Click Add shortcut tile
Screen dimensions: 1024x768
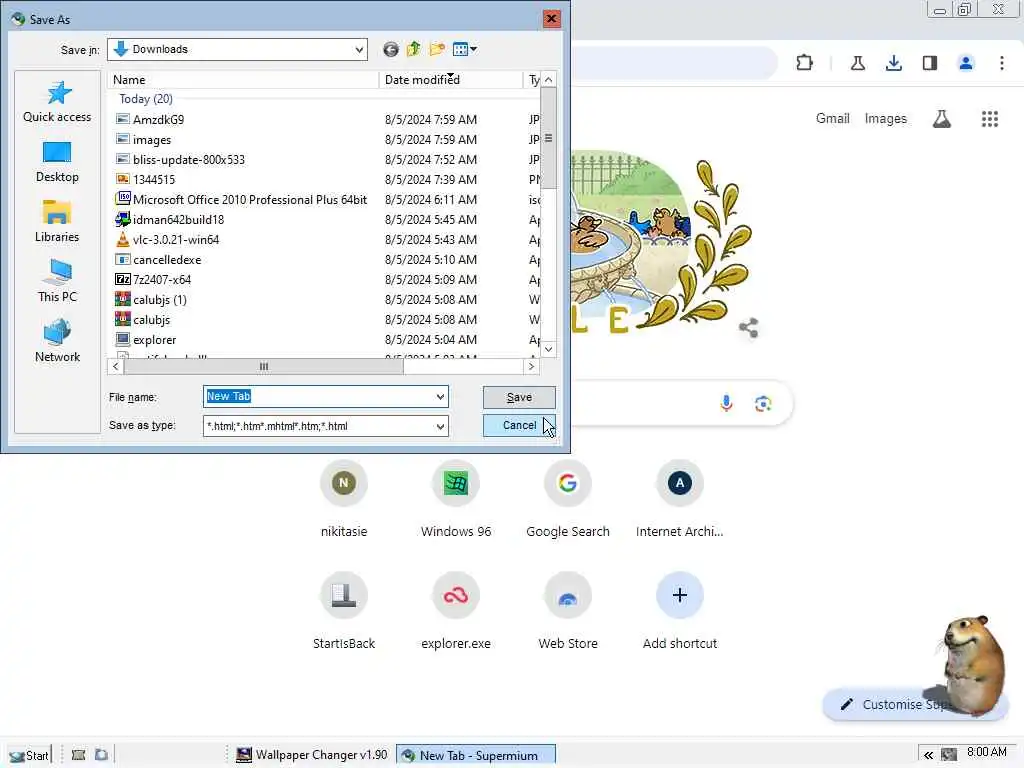coord(680,612)
